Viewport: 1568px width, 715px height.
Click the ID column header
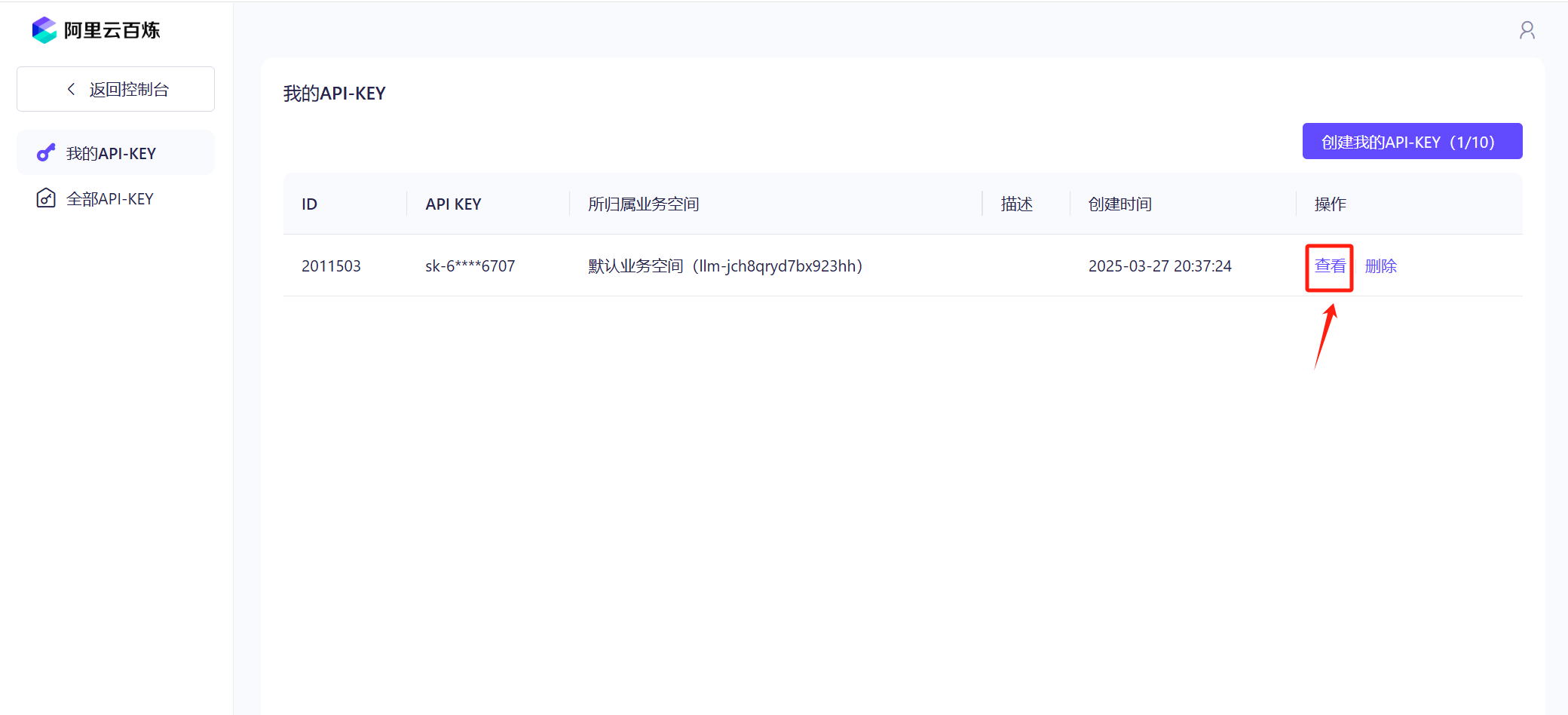point(309,204)
